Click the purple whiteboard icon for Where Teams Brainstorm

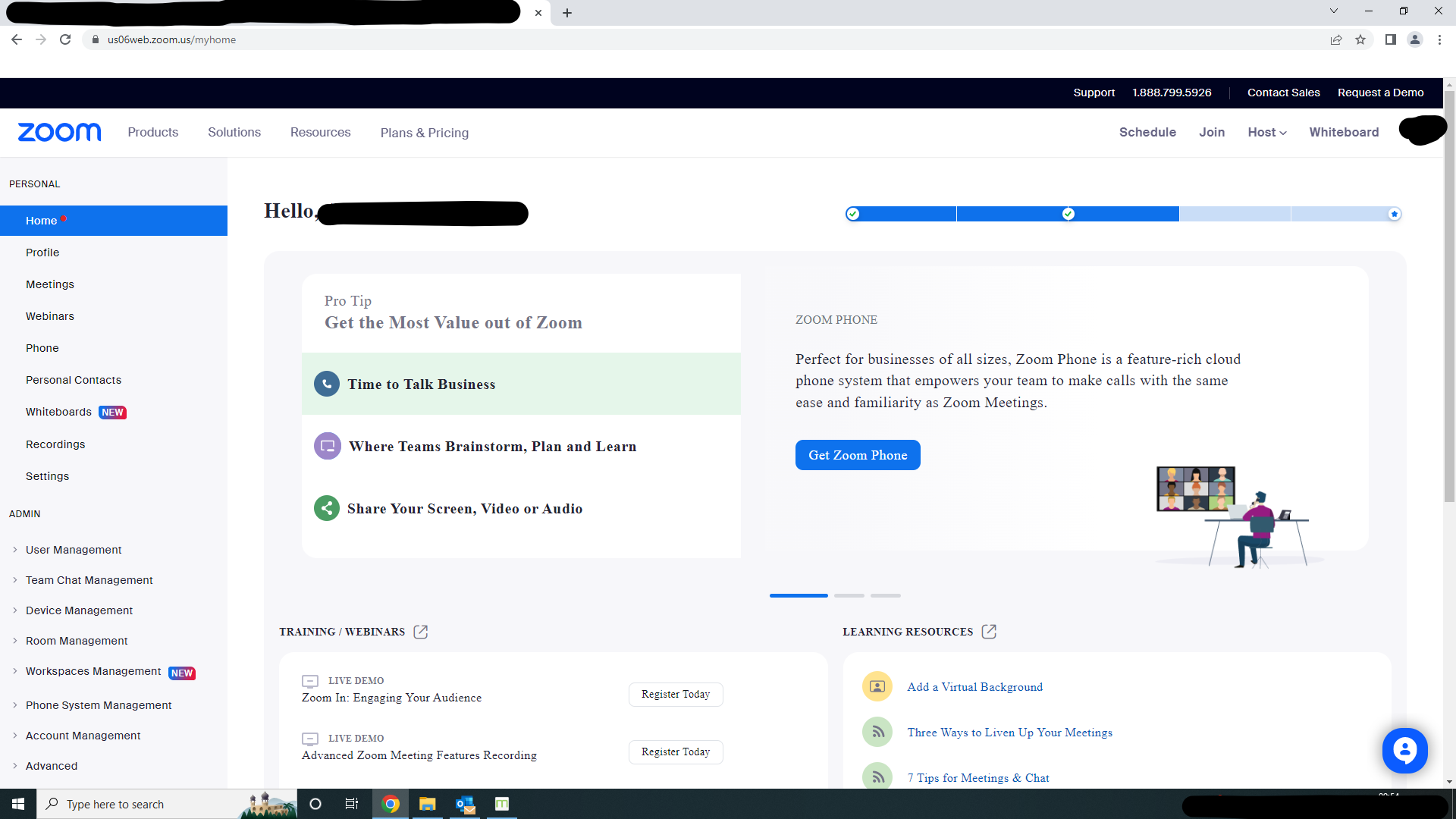[327, 446]
